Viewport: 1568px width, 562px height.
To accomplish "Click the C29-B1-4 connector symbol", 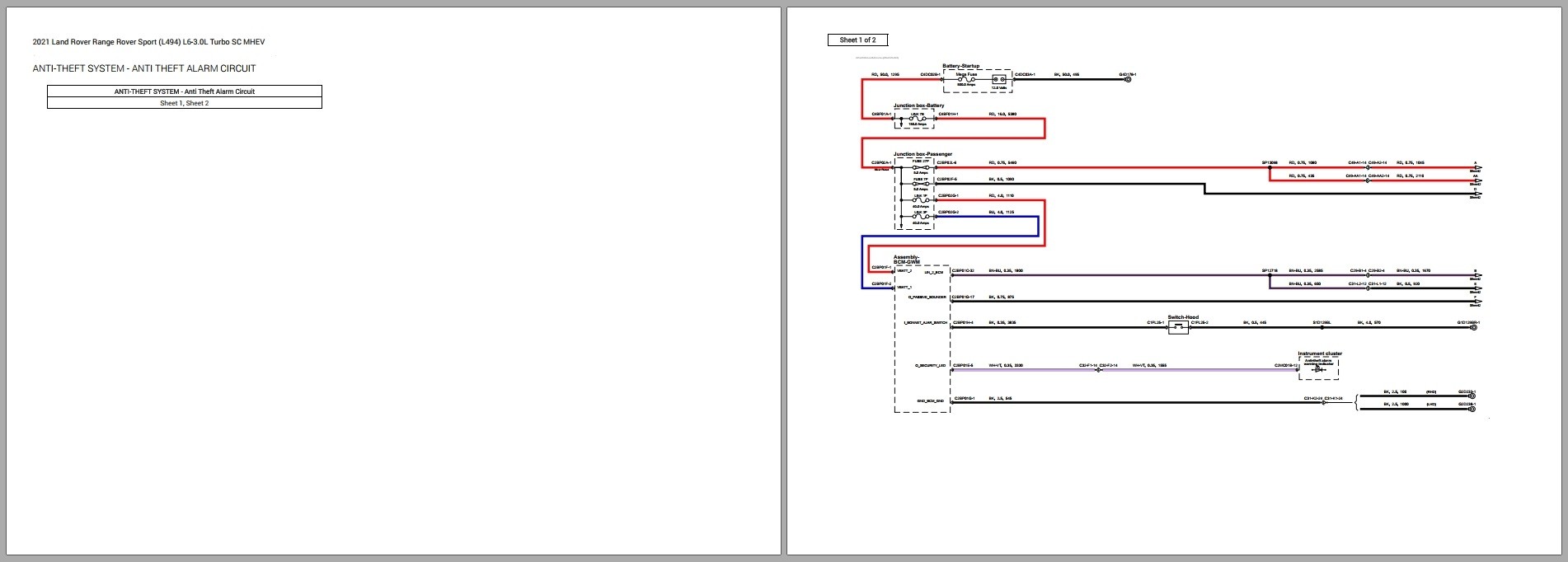I will [x=1368, y=275].
